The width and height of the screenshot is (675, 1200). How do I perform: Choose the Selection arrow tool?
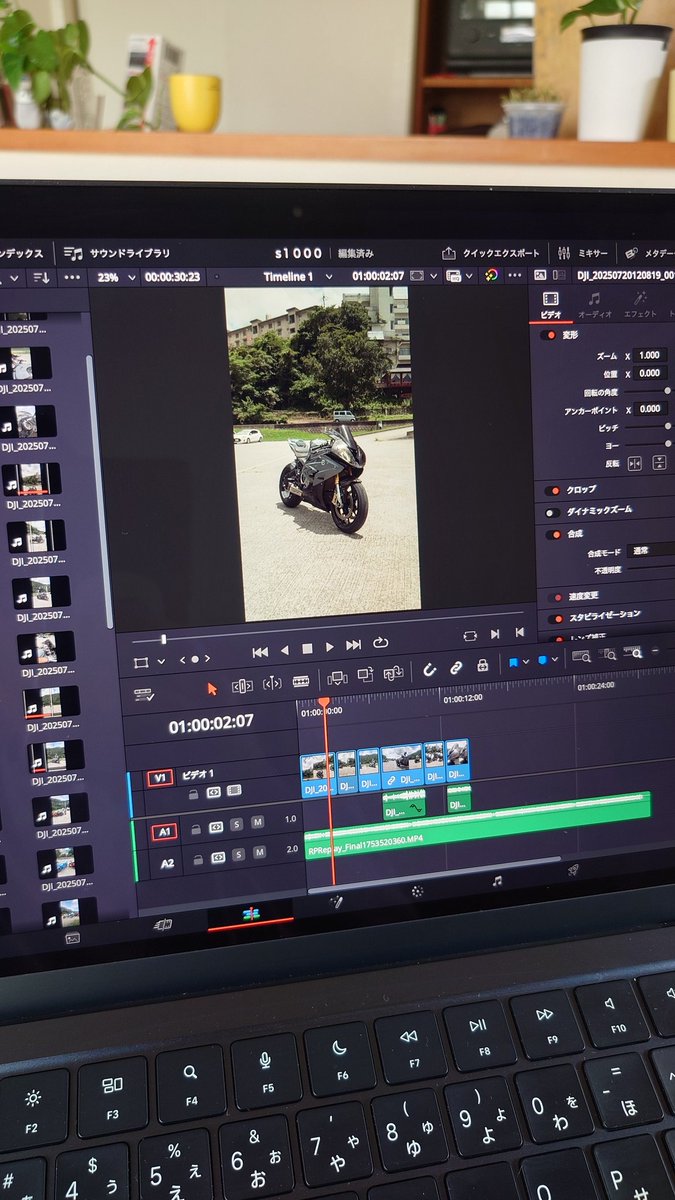tap(212, 688)
